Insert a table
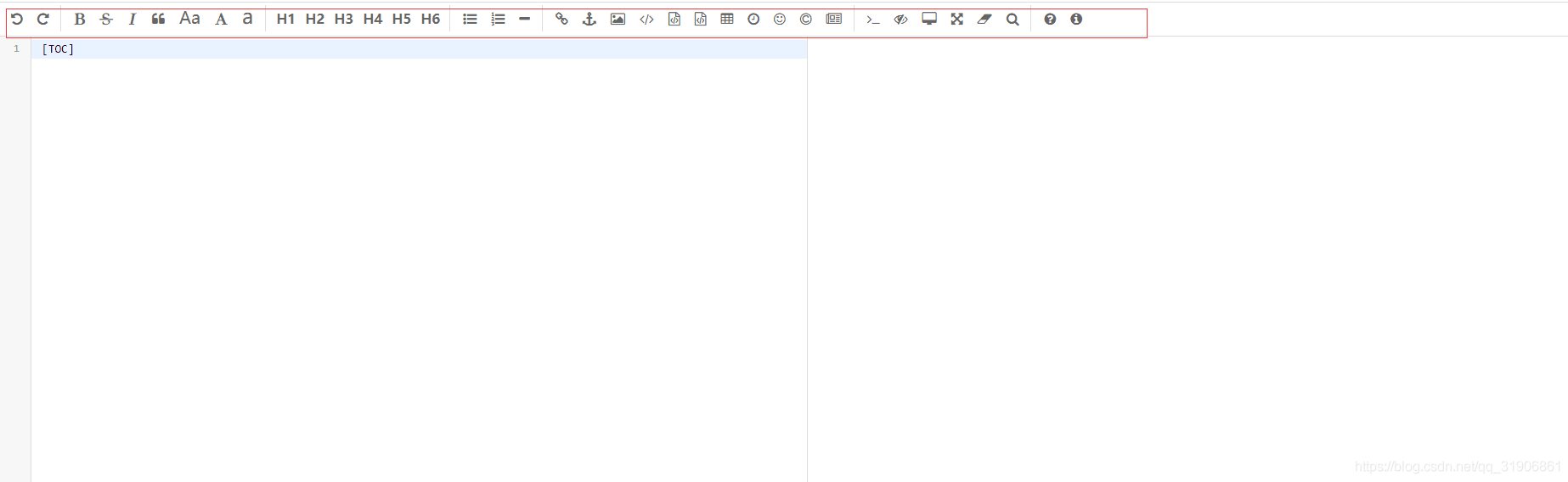The height and width of the screenshot is (482, 1568). click(x=727, y=19)
